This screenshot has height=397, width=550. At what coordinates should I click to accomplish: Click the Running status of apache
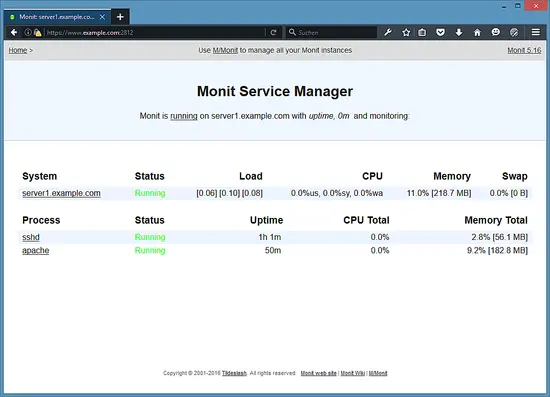(x=150, y=250)
